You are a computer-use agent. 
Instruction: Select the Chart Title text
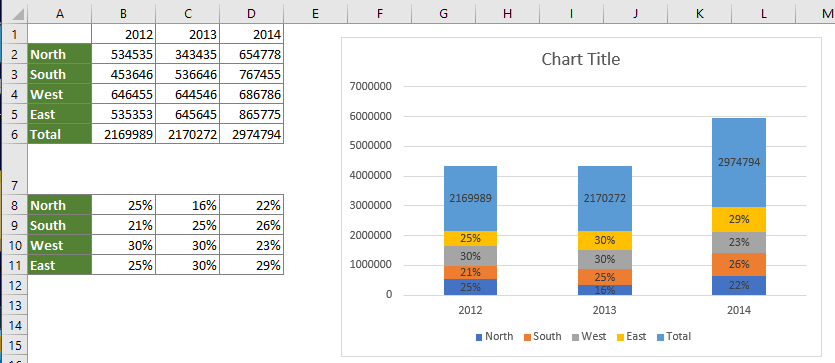(x=580, y=59)
